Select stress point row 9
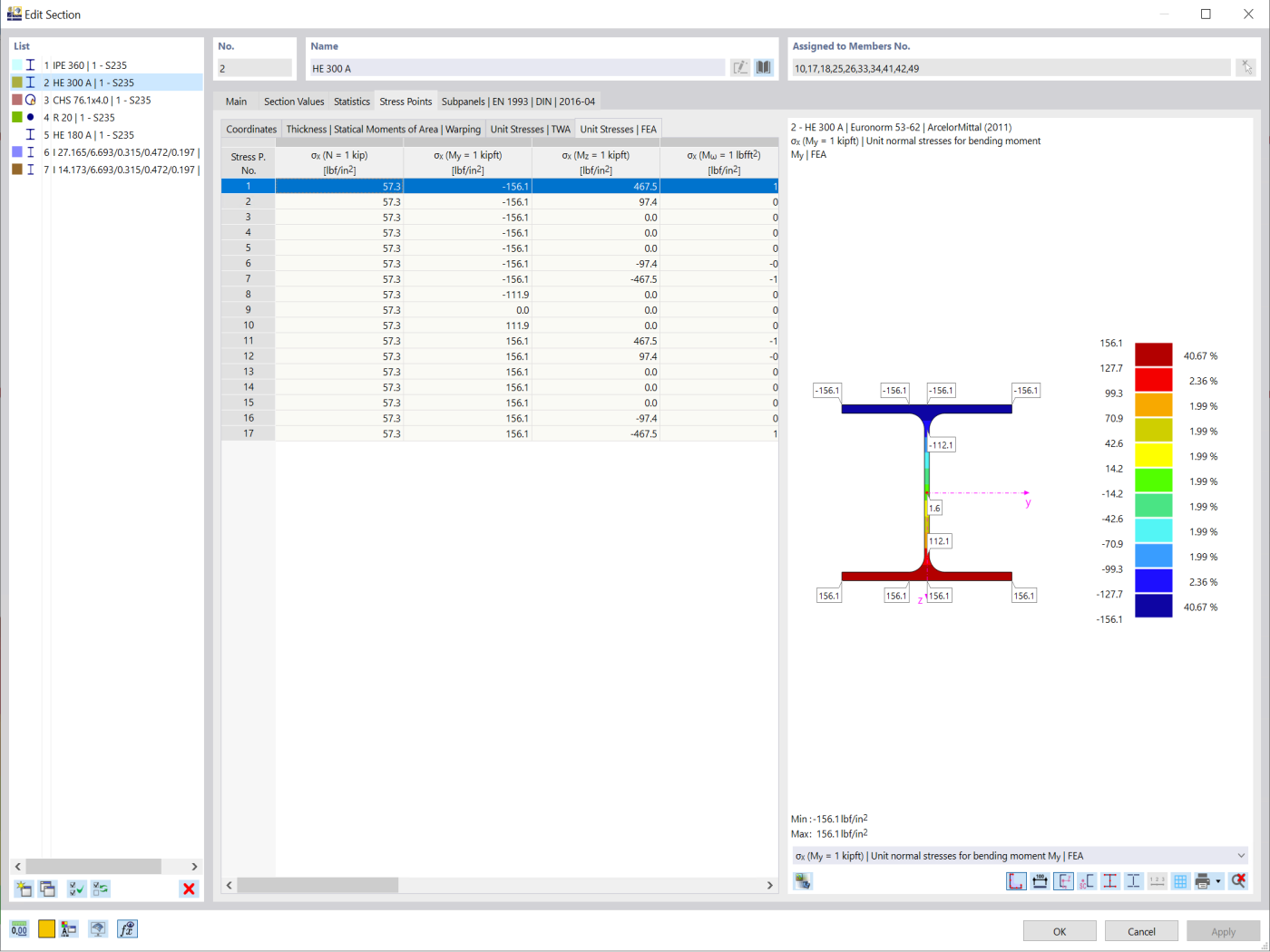 point(499,310)
